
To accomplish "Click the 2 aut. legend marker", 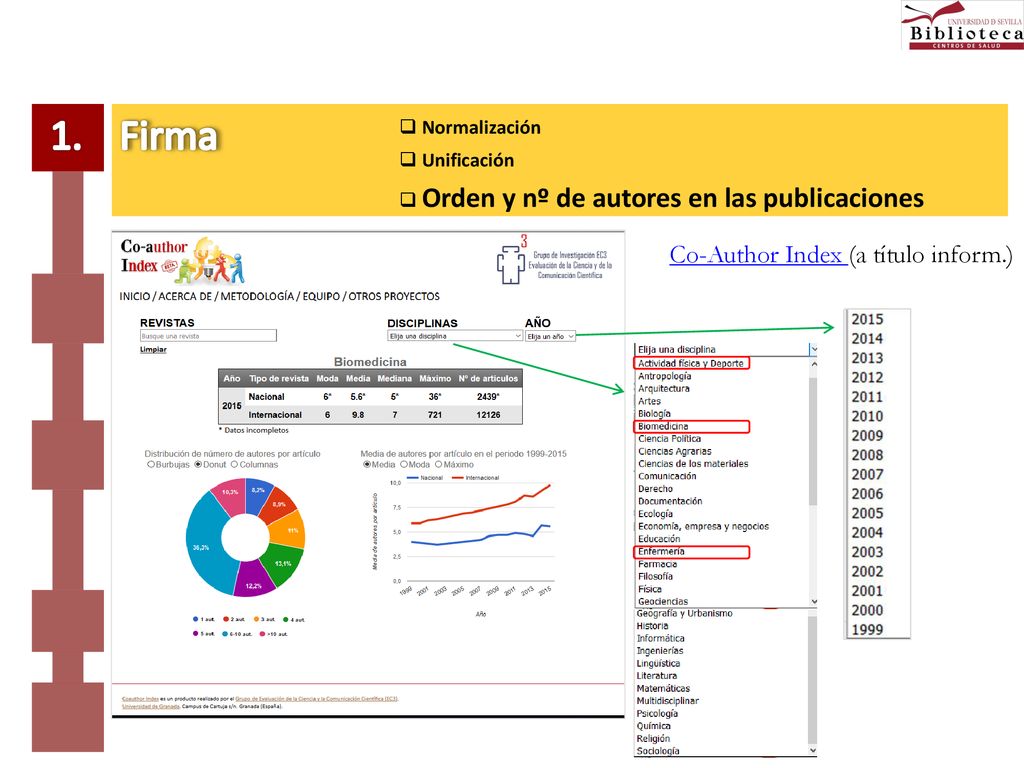I will [226, 619].
